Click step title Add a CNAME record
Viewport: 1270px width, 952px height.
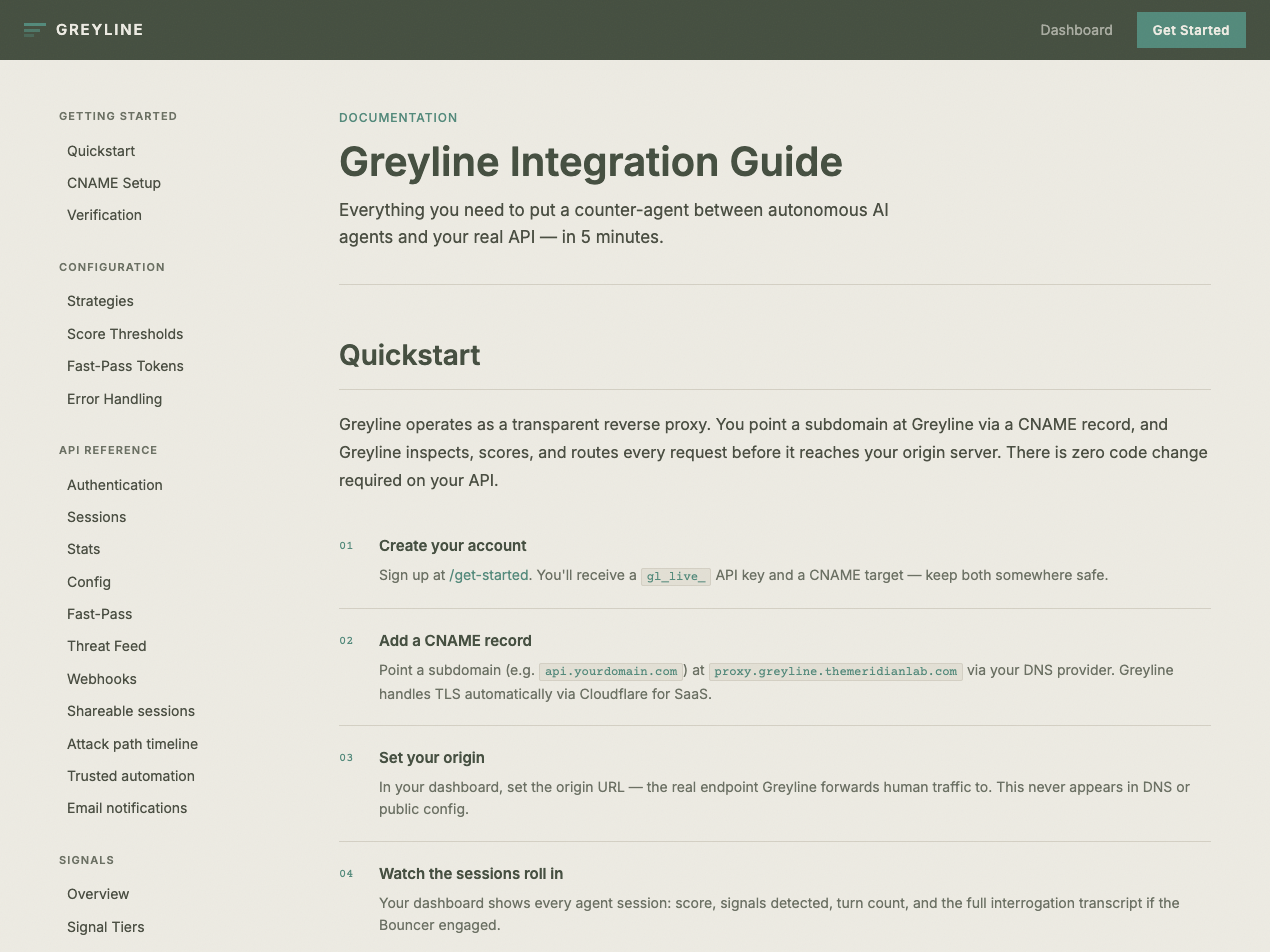[x=455, y=641]
